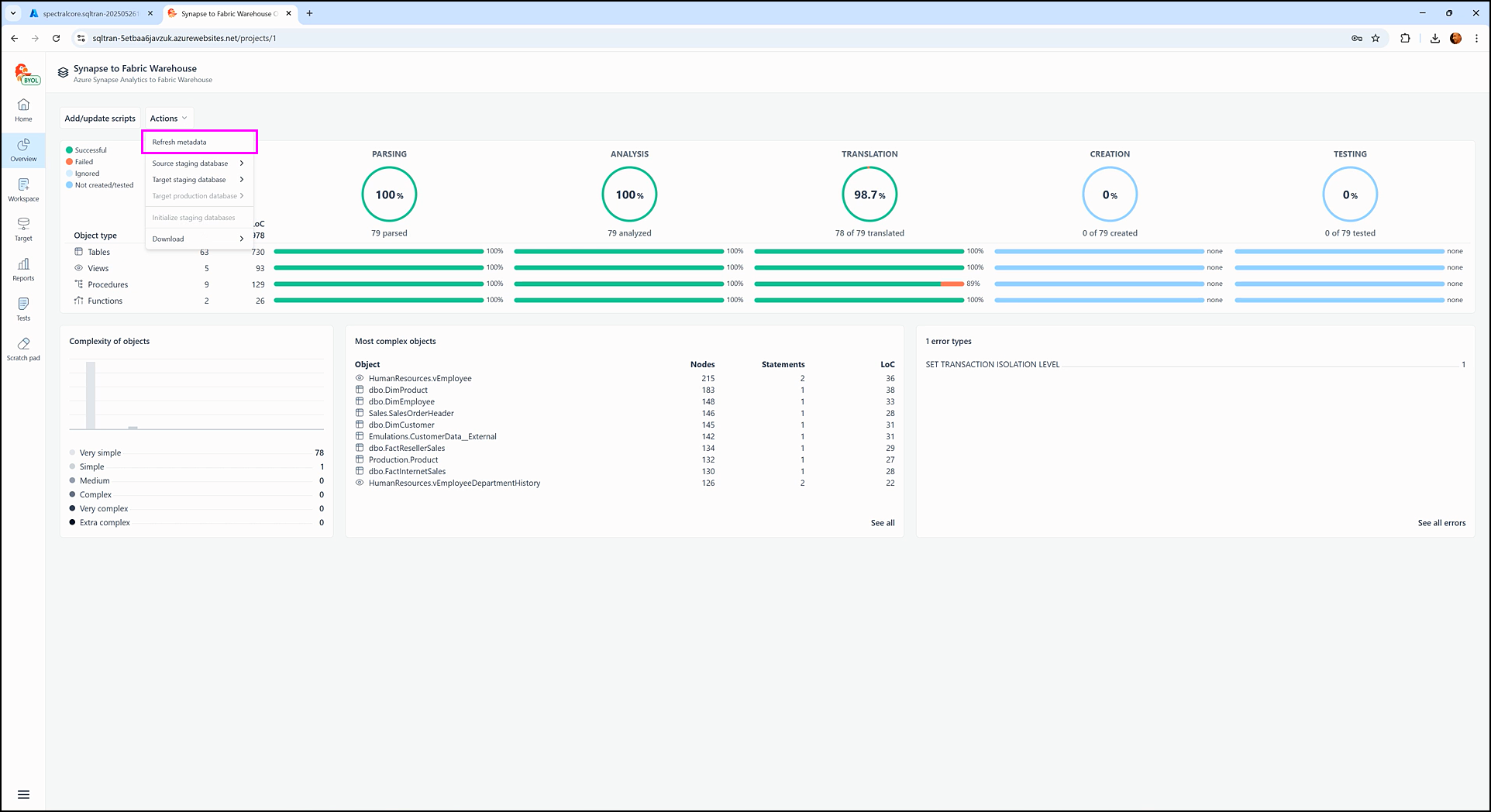Viewport: 1491px width, 812px height.
Task: Open the Home sidebar icon
Action: click(x=23, y=109)
